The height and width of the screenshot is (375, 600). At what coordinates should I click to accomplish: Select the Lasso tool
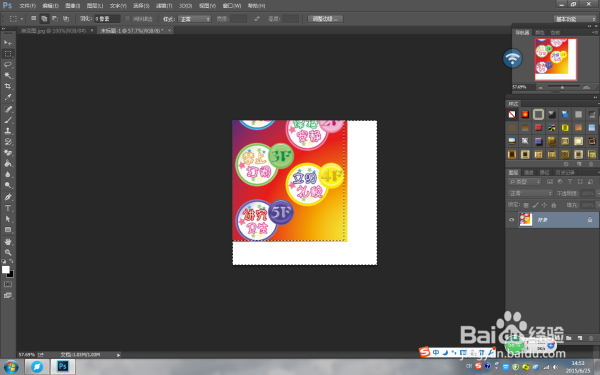pyautogui.click(x=8, y=64)
